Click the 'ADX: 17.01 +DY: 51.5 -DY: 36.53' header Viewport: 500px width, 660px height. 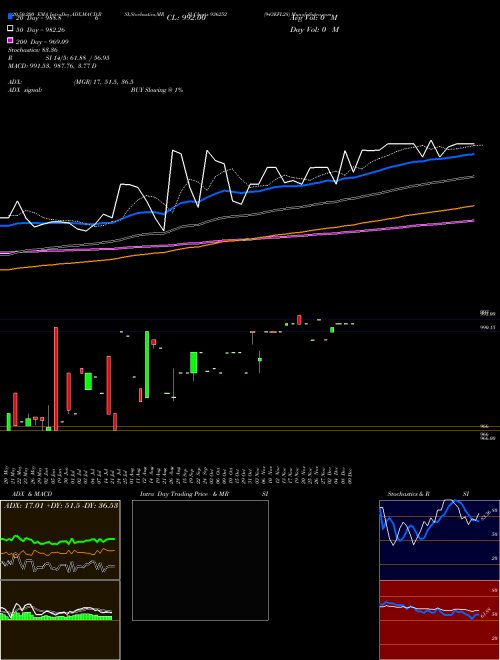click(61, 505)
